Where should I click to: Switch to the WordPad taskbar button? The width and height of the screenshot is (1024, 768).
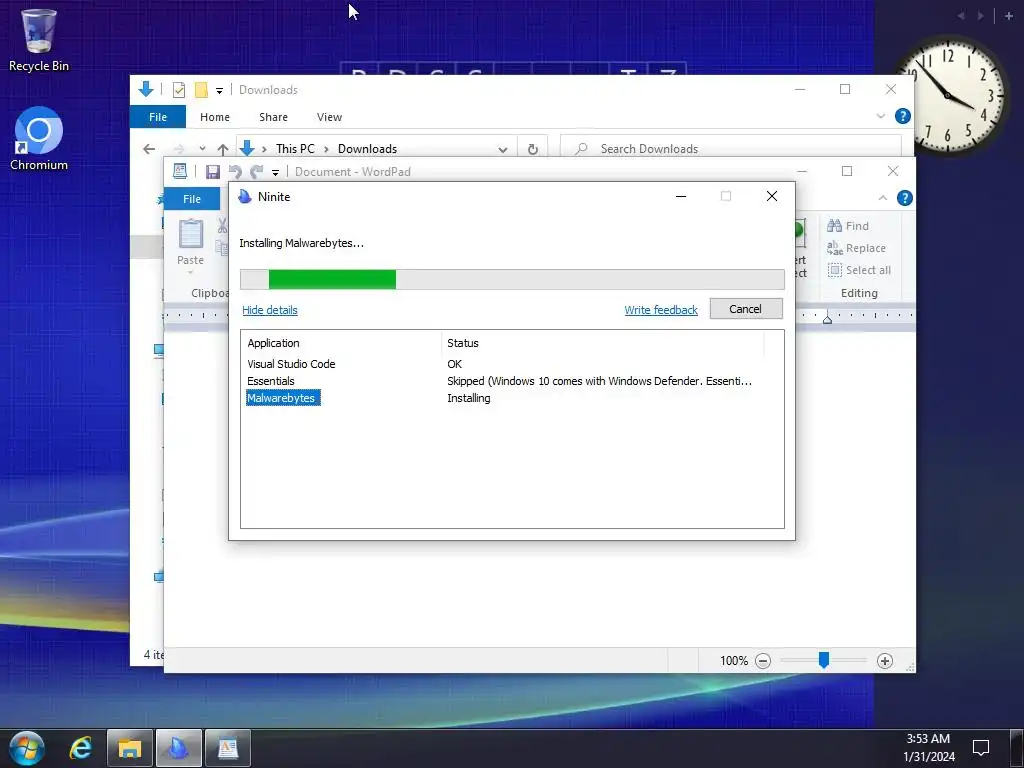(x=228, y=748)
